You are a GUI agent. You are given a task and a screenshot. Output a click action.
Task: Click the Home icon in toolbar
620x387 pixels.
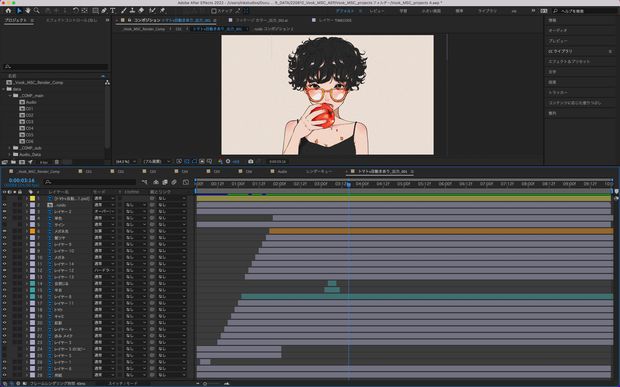(x=8, y=11)
